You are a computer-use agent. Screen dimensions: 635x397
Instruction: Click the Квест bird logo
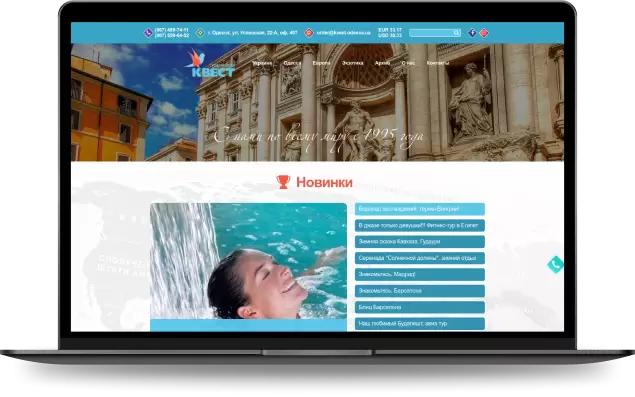(210, 64)
